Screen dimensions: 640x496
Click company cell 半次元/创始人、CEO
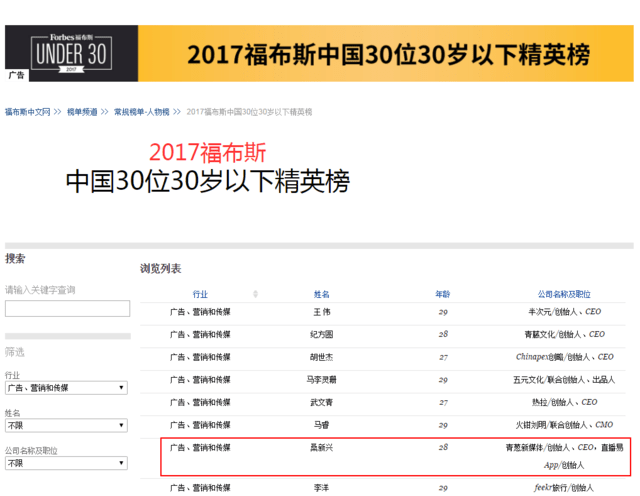564,312
